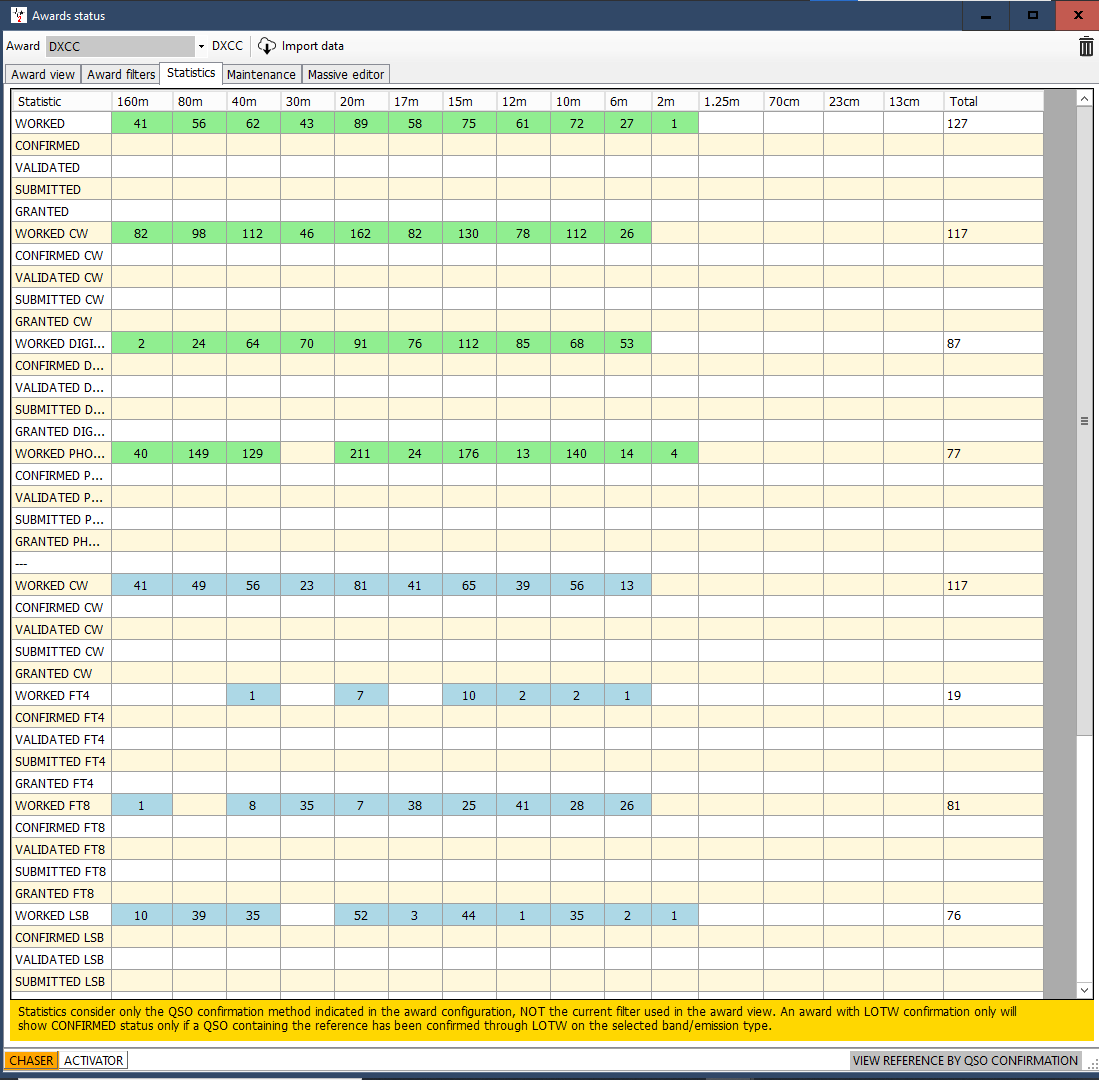1099x1080 pixels.
Task: Minimize the Awards status window
Action: (x=985, y=15)
